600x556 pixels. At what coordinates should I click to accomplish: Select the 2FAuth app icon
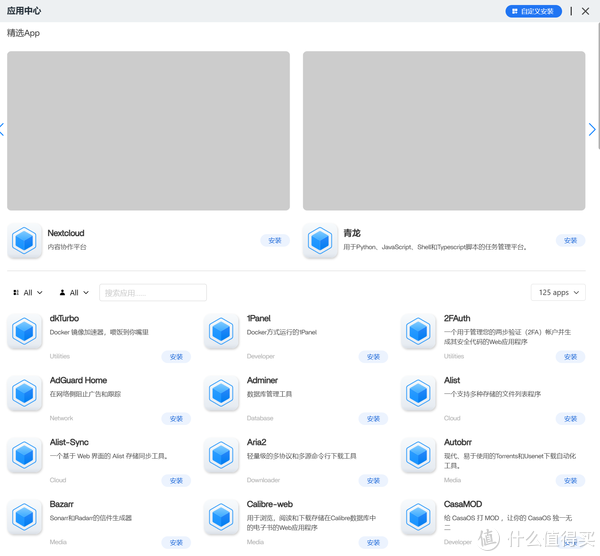(x=419, y=331)
